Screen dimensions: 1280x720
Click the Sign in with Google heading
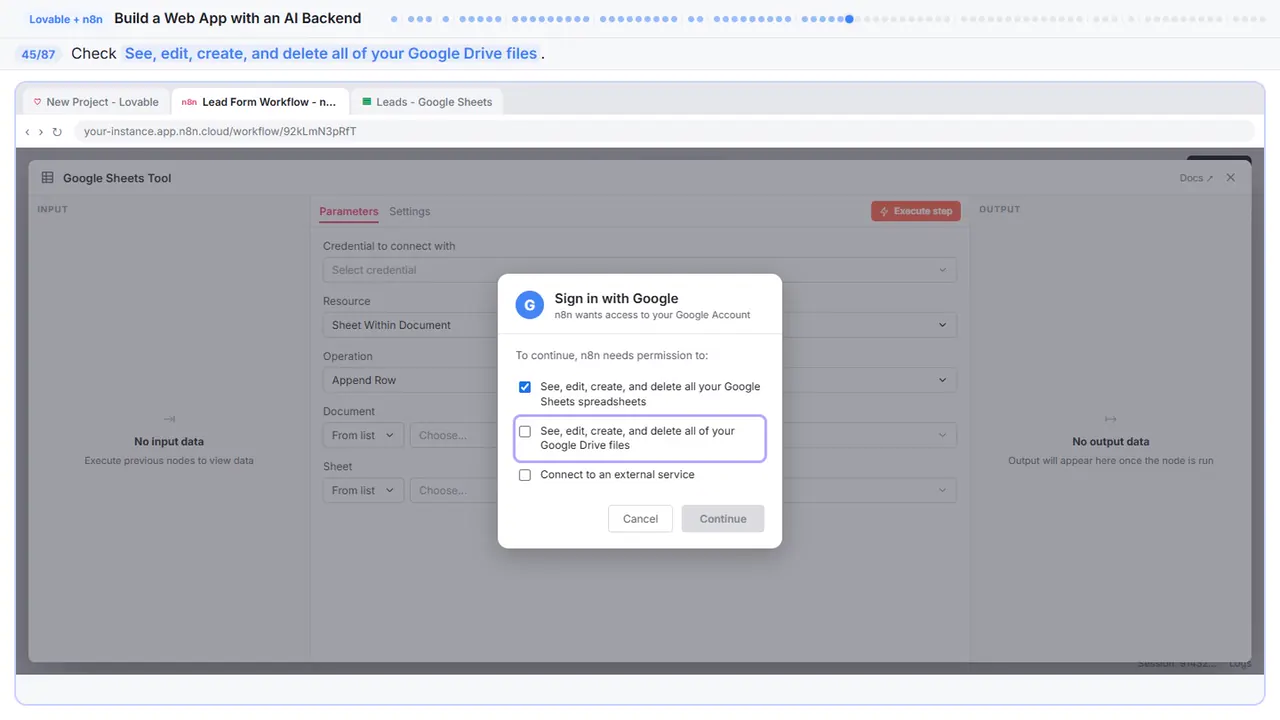[616, 298]
